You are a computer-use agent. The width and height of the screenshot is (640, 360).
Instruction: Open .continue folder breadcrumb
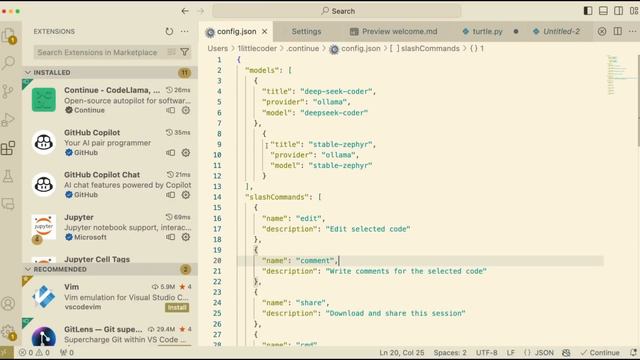(302, 49)
